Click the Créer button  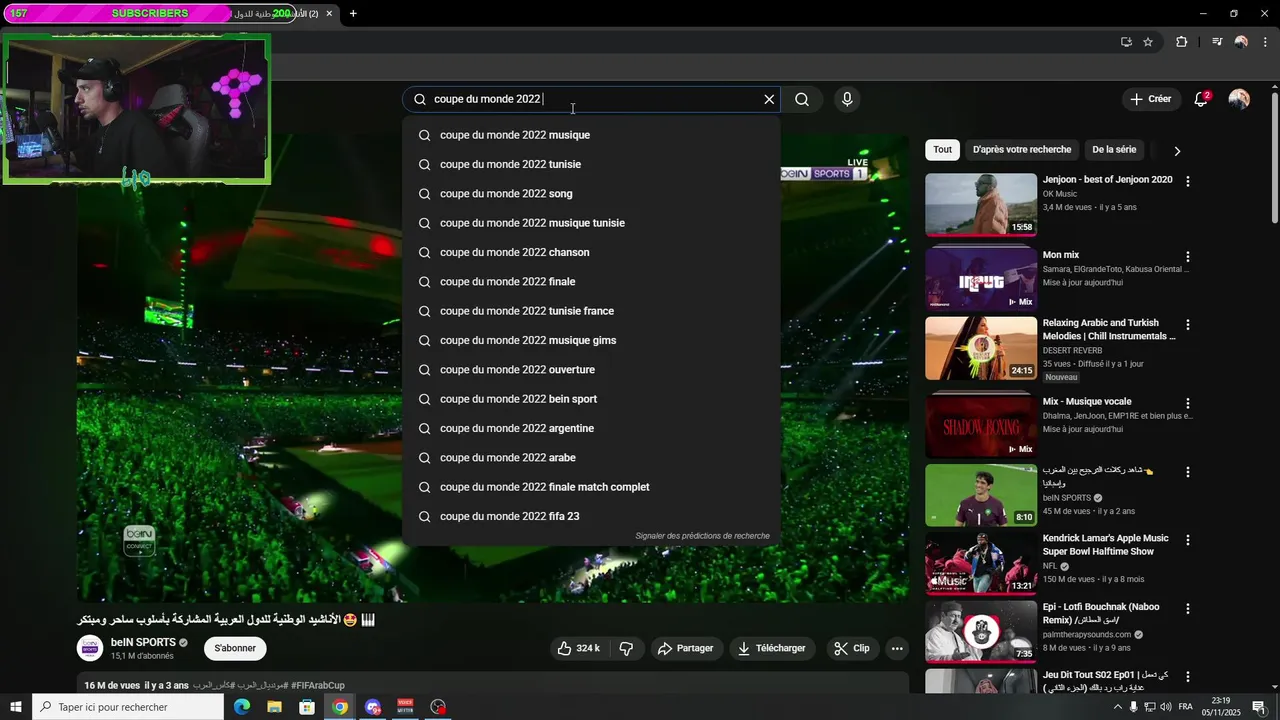tap(1150, 99)
